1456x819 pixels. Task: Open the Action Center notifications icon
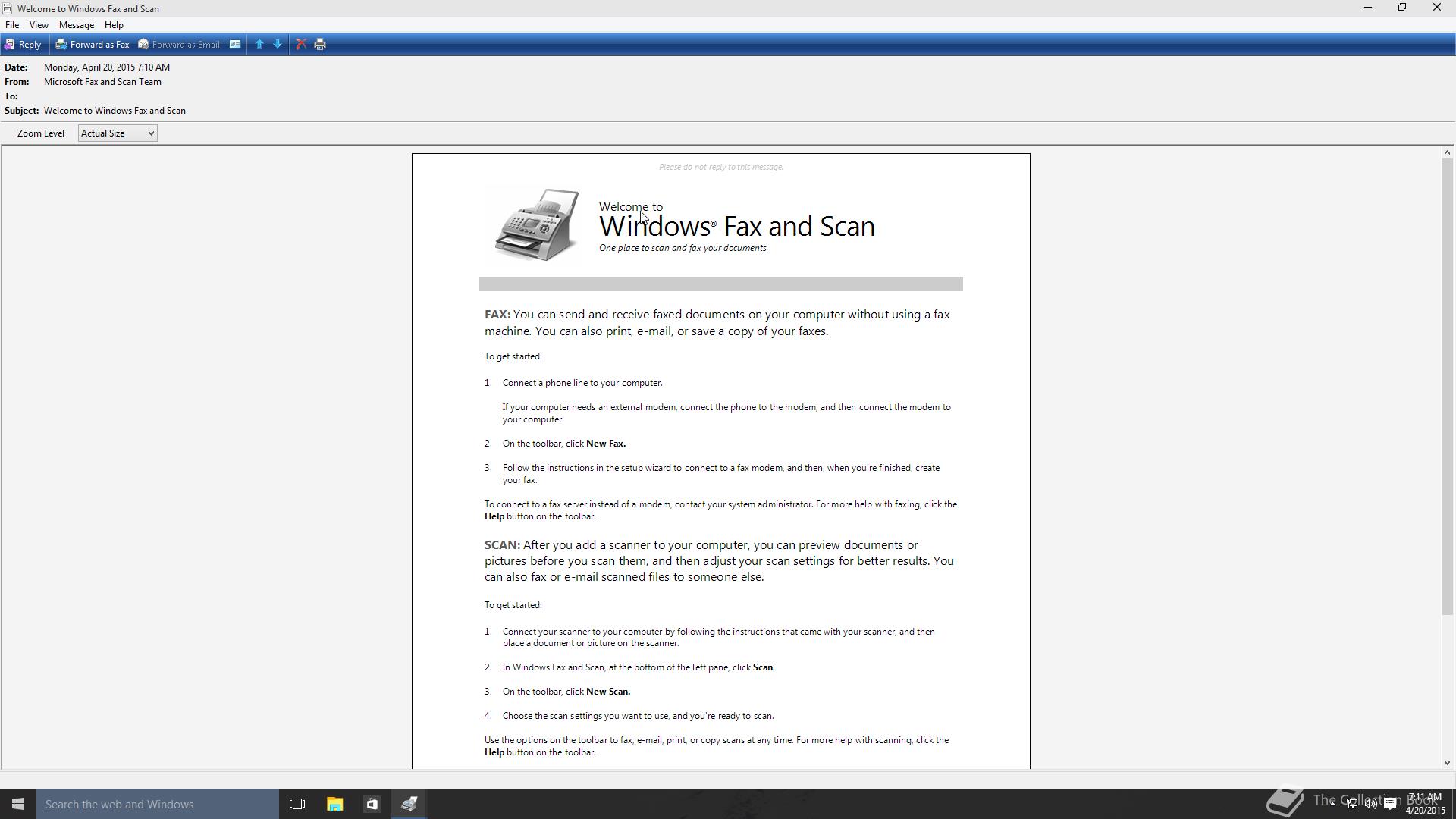(x=1391, y=804)
